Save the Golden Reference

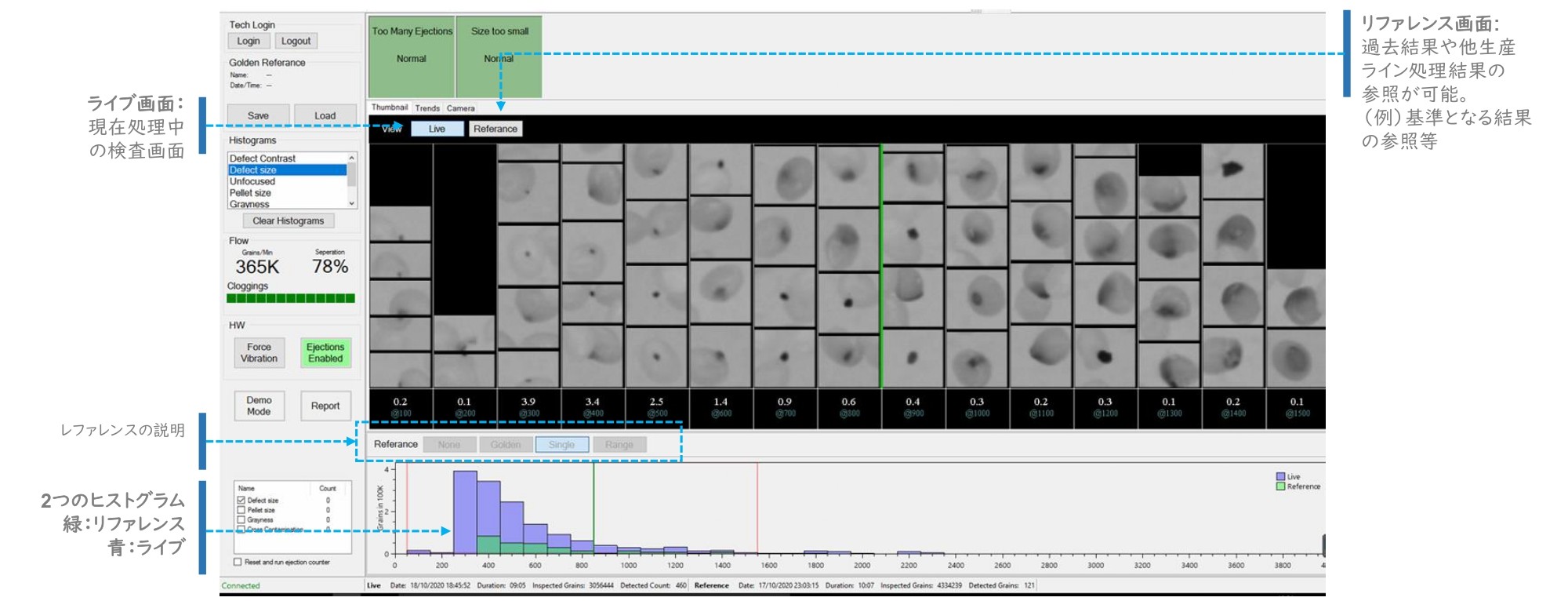258,115
